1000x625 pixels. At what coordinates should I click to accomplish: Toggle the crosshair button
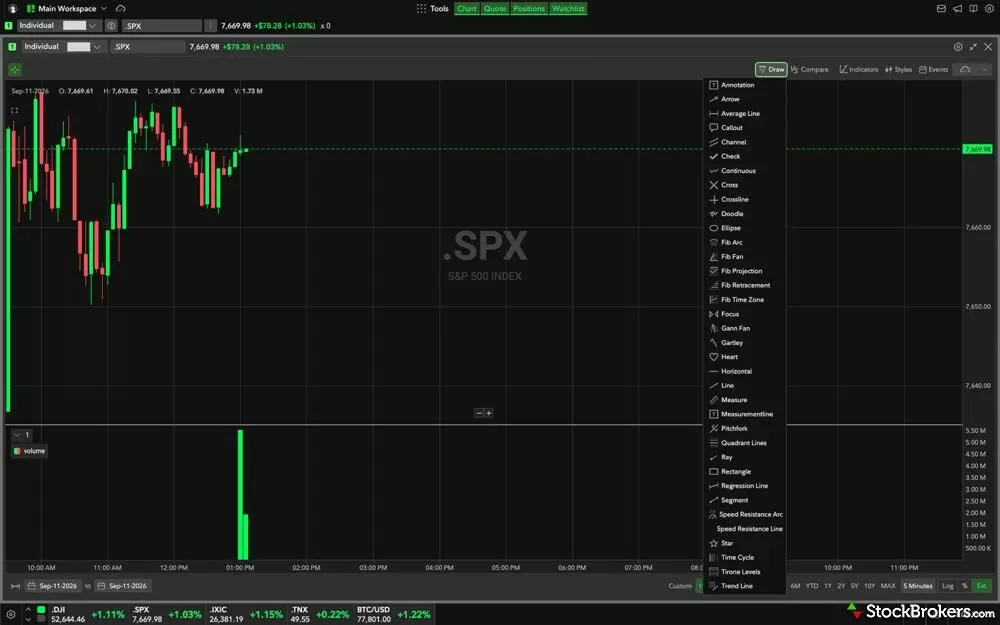(15, 70)
